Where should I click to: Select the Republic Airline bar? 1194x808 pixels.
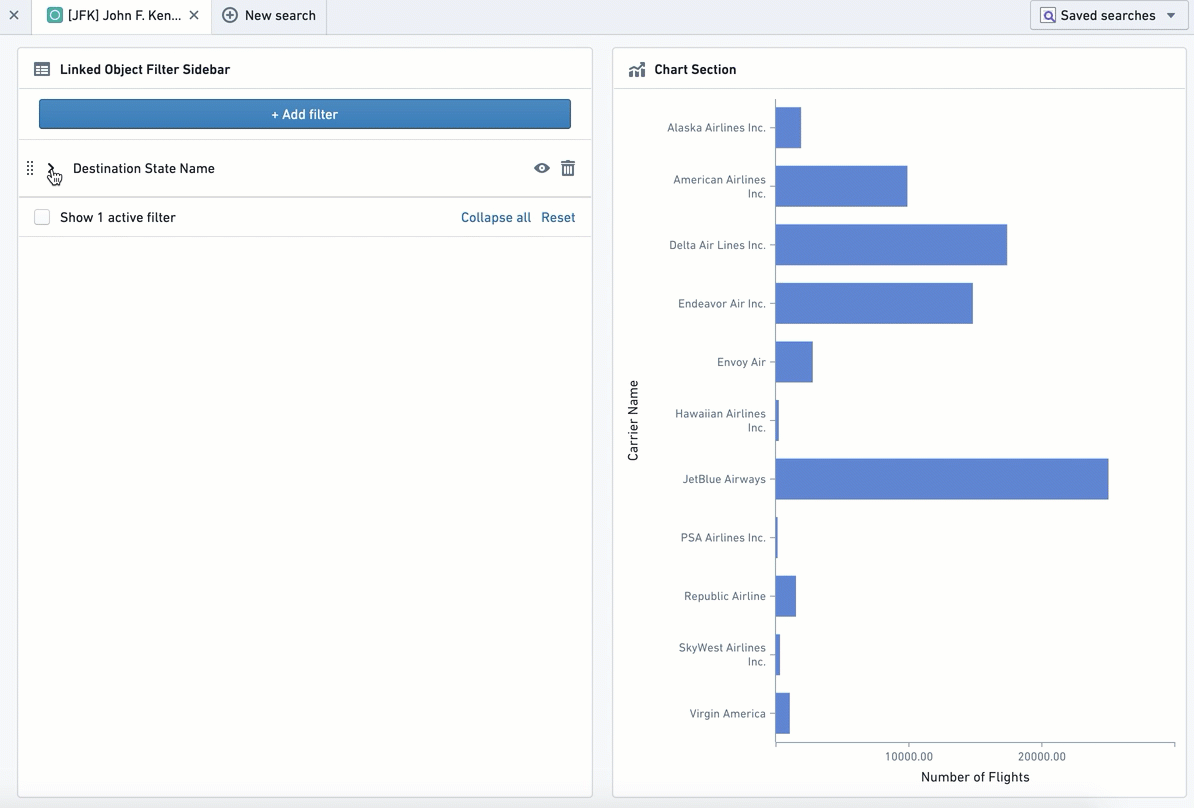click(x=786, y=596)
